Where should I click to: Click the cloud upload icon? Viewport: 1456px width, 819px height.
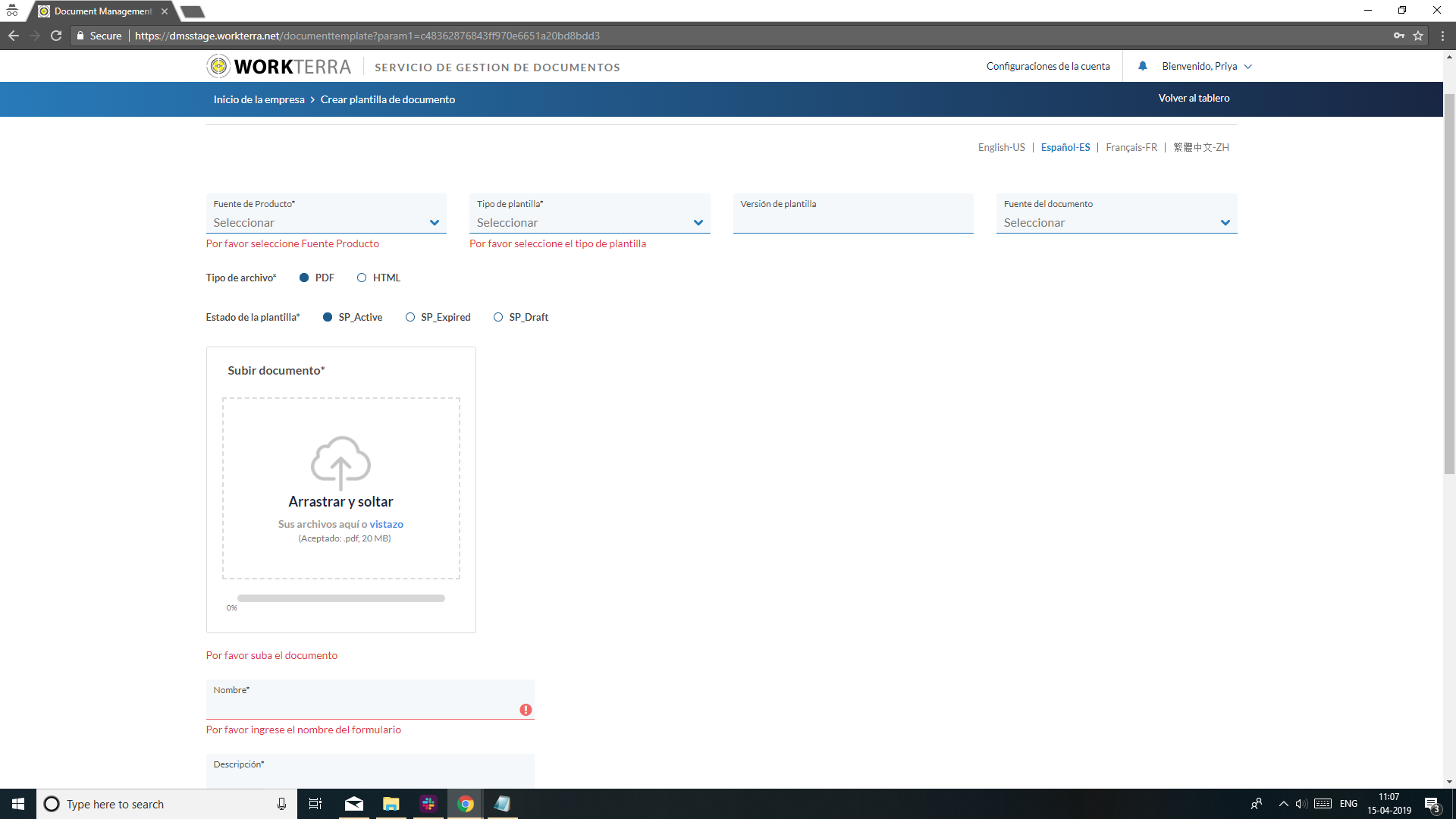click(340, 461)
